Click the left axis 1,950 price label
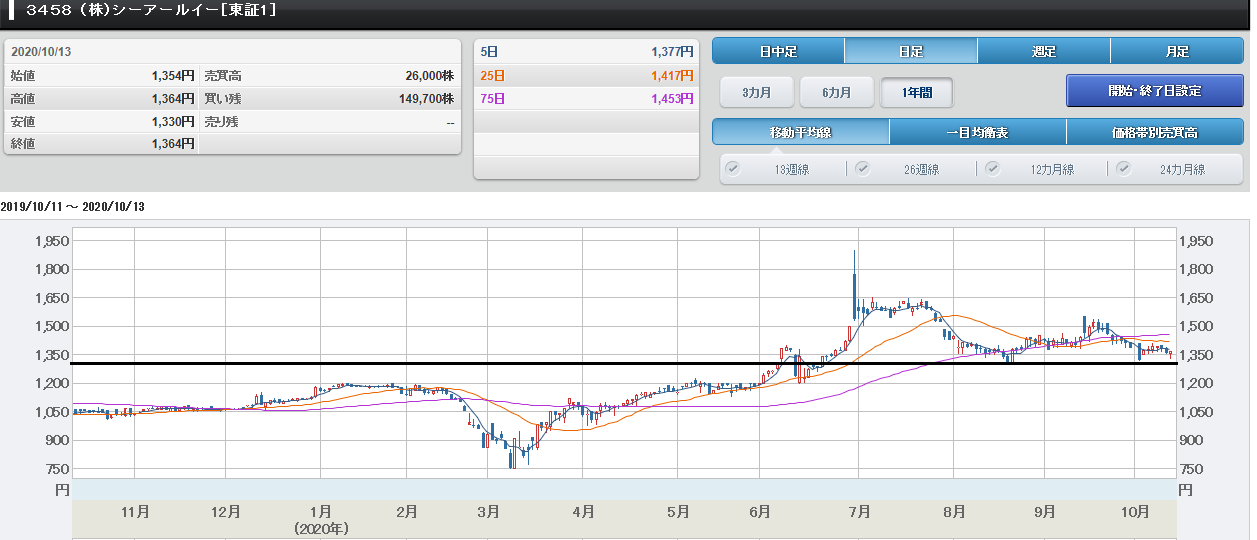1257x540 pixels. tap(51, 241)
